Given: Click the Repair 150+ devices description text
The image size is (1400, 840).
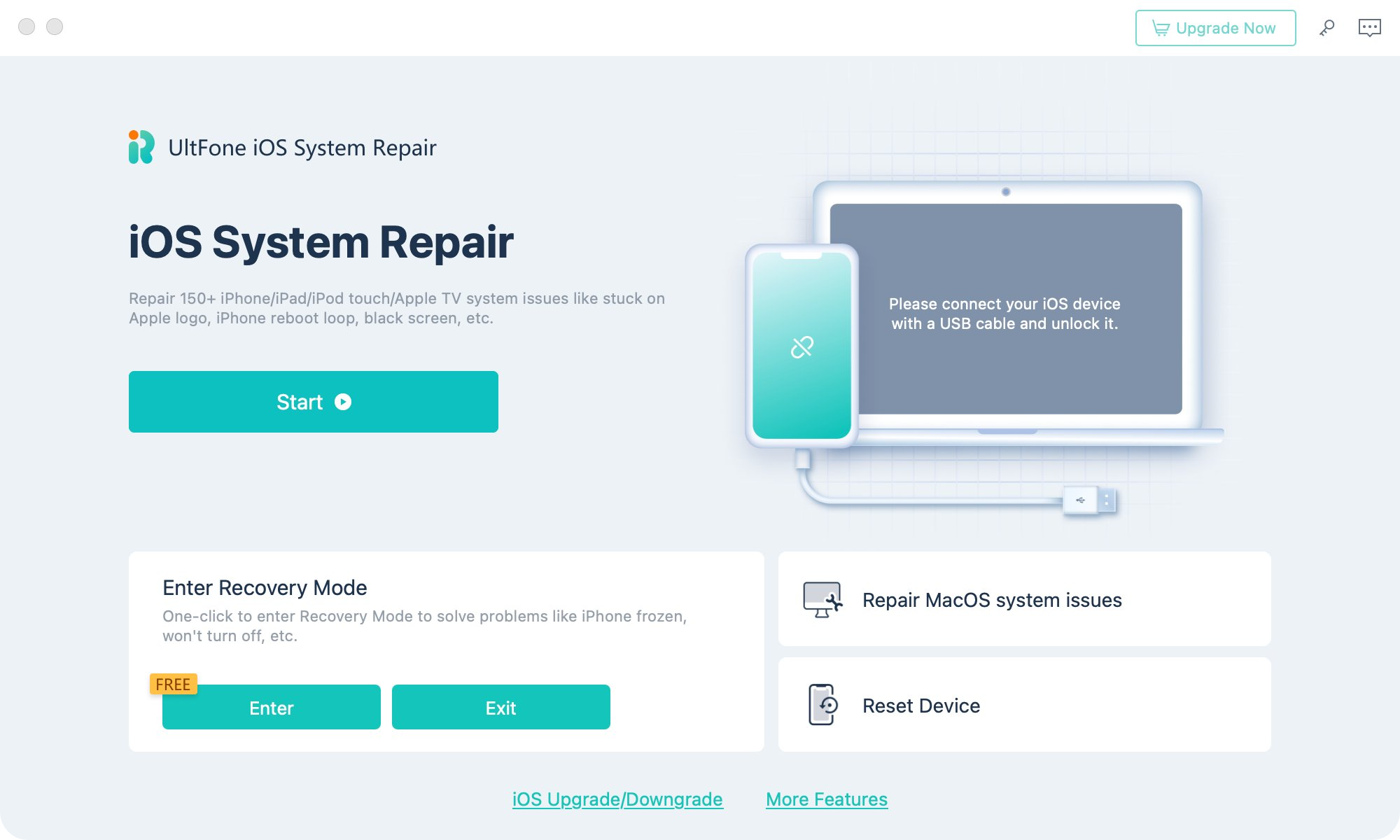Looking at the screenshot, I should pos(397,308).
